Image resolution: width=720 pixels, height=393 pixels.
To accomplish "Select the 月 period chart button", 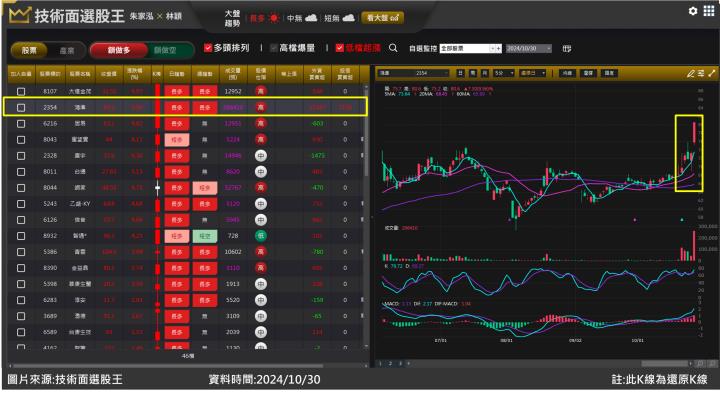I will 484,73.
